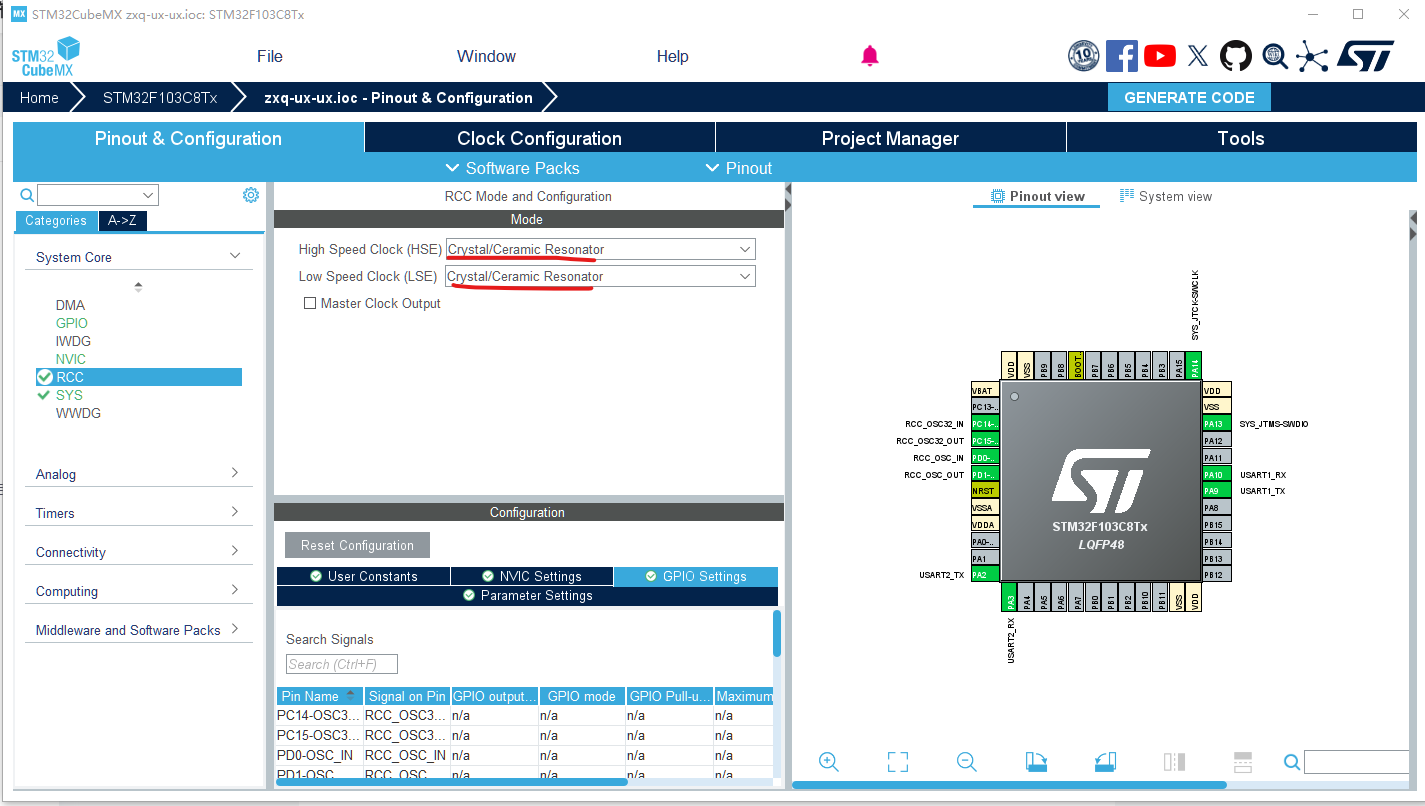Switch to the Tools tab
1425x806 pixels.
click(1241, 138)
